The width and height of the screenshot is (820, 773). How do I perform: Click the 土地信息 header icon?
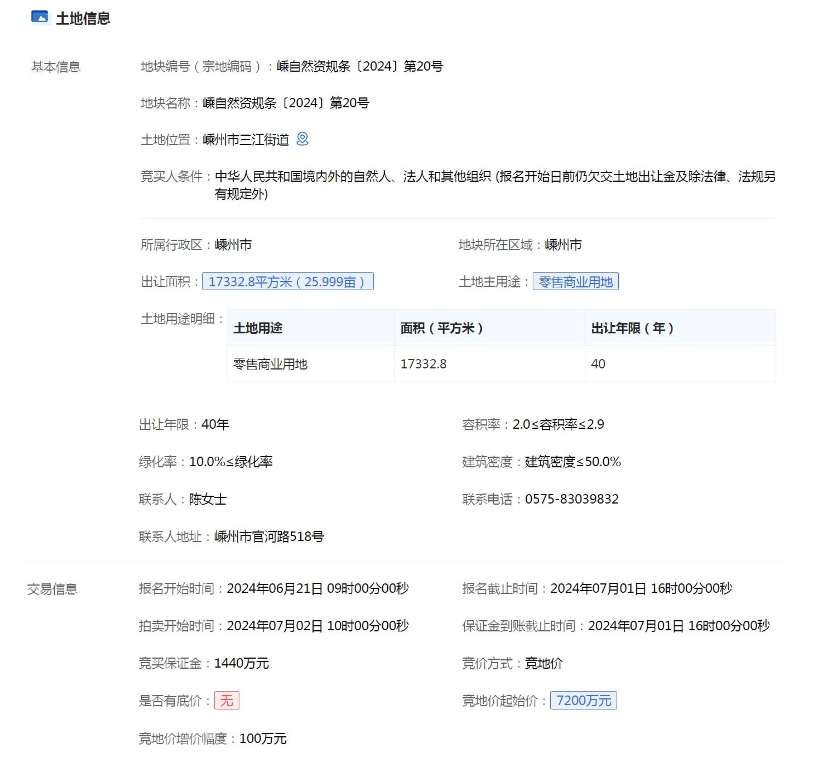click(x=39, y=17)
